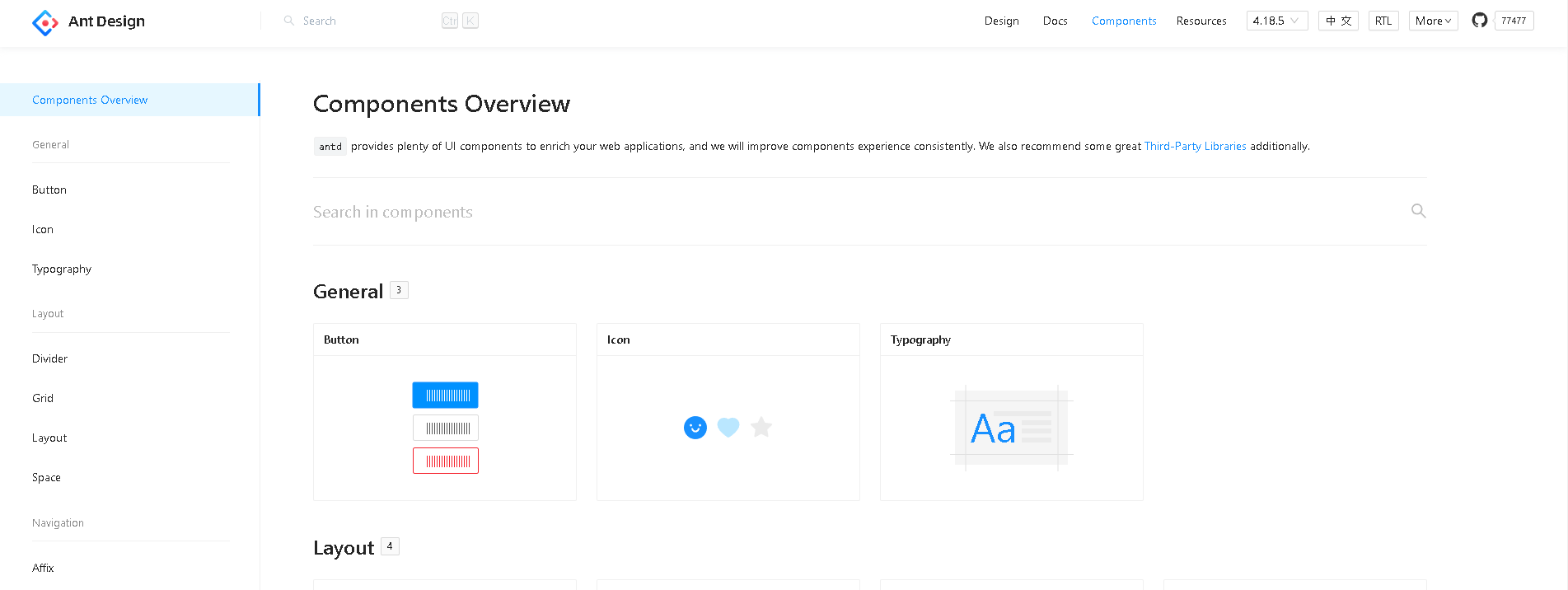Click the star icon in Icon card
Screen dimensions: 1568x590
[761, 427]
